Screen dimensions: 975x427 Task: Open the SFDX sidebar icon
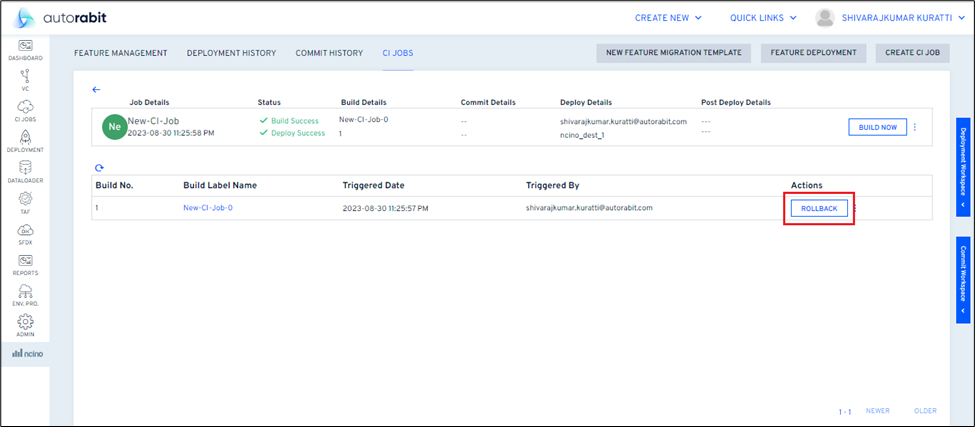(x=25, y=233)
